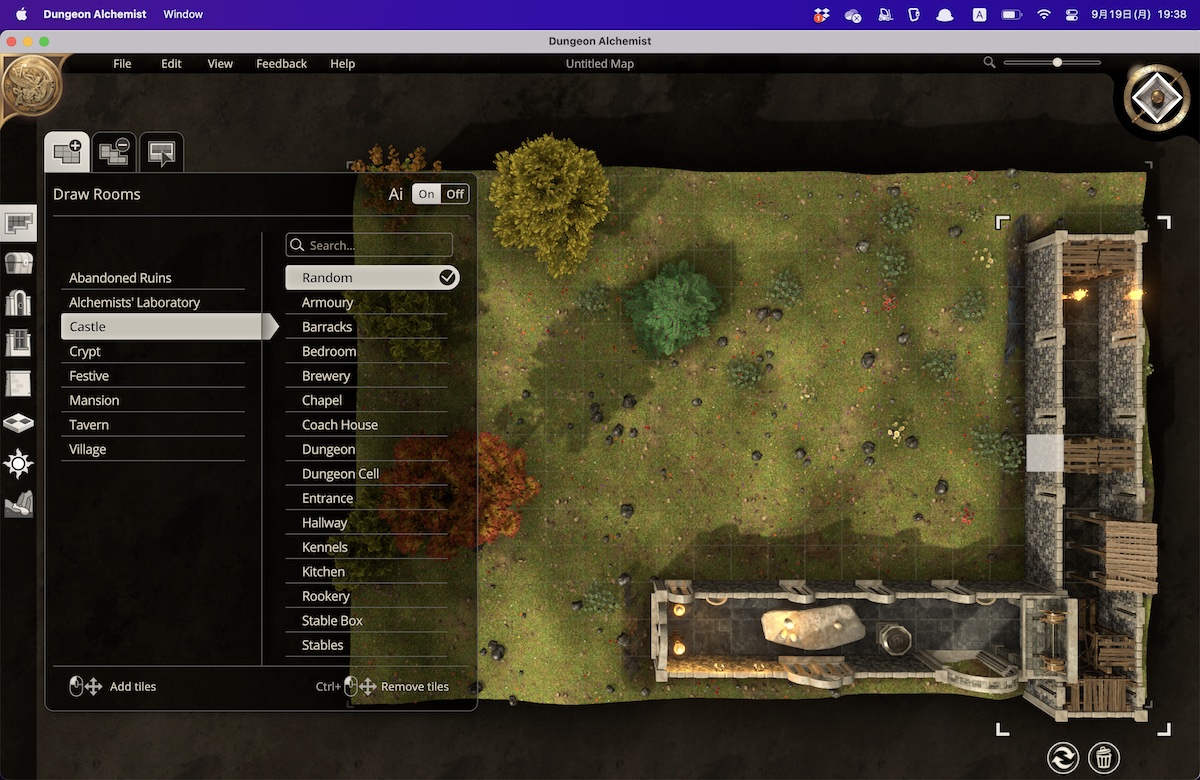Open the Feedback menu
Image resolution: width=1200 pixels, height=780 pixels.
(281, 64)
